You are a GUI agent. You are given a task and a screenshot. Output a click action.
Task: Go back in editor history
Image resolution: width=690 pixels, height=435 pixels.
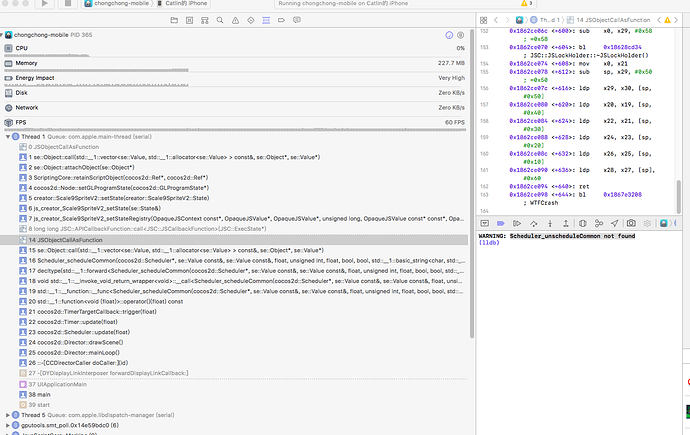(496, 20)
